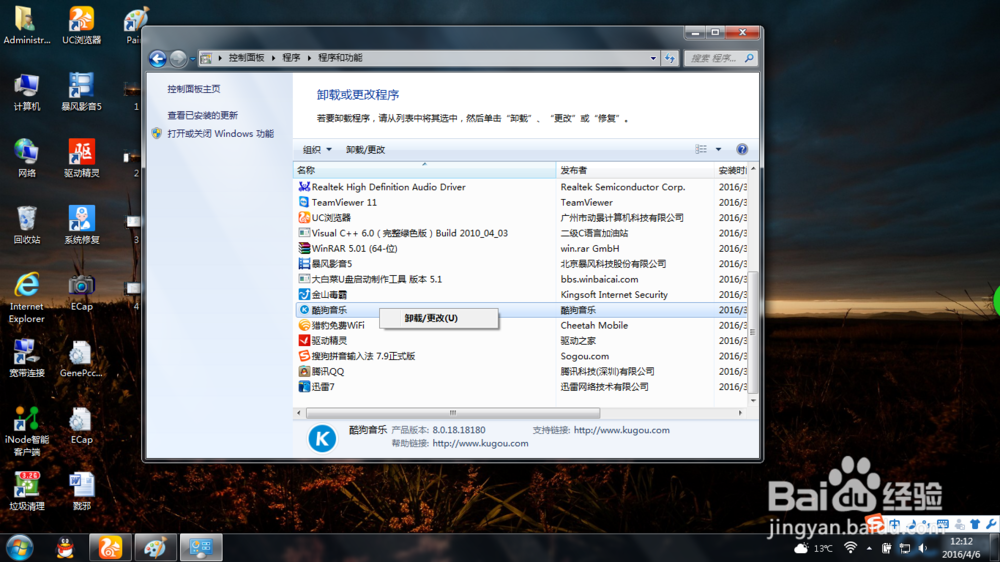The width and height of the screenshot is (1000, 562).
Task: Click the iNode智能客户端 desktop icon
Action: [27, 431]
